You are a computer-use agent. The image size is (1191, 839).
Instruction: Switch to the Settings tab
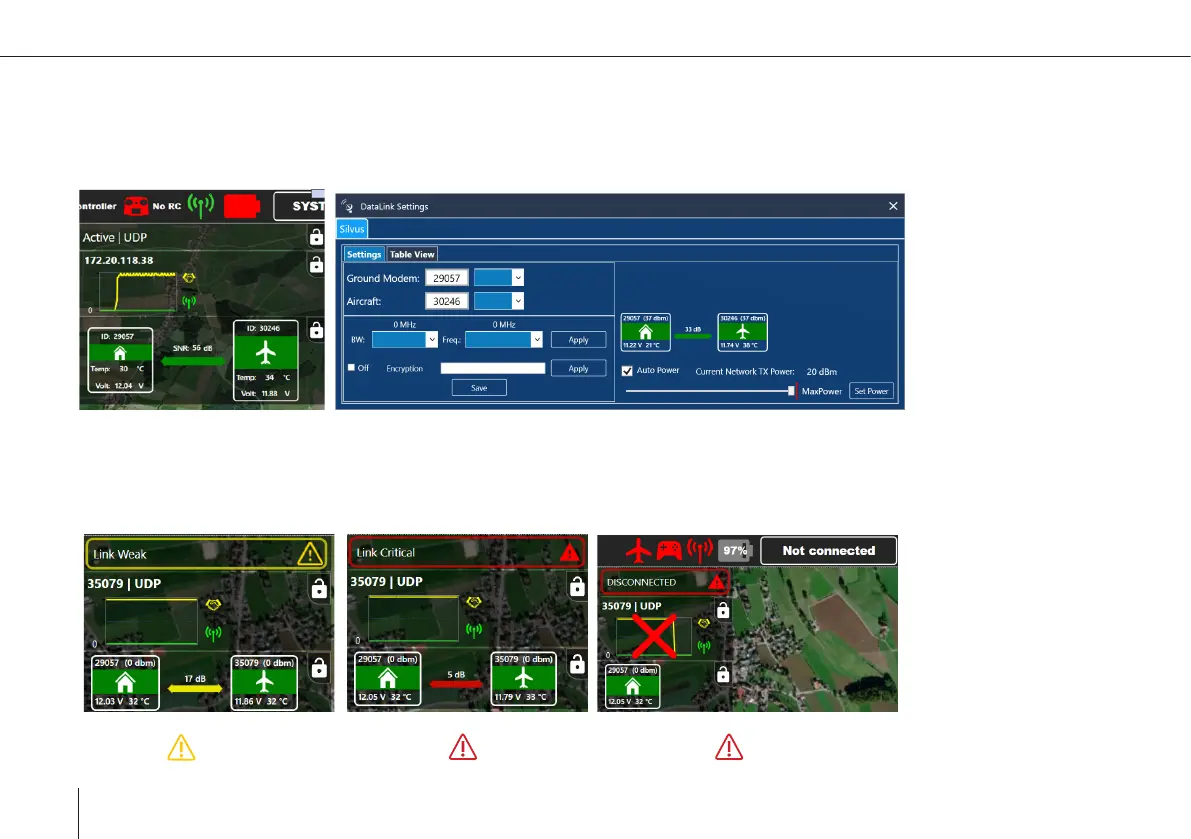click(x=364, y=254)
